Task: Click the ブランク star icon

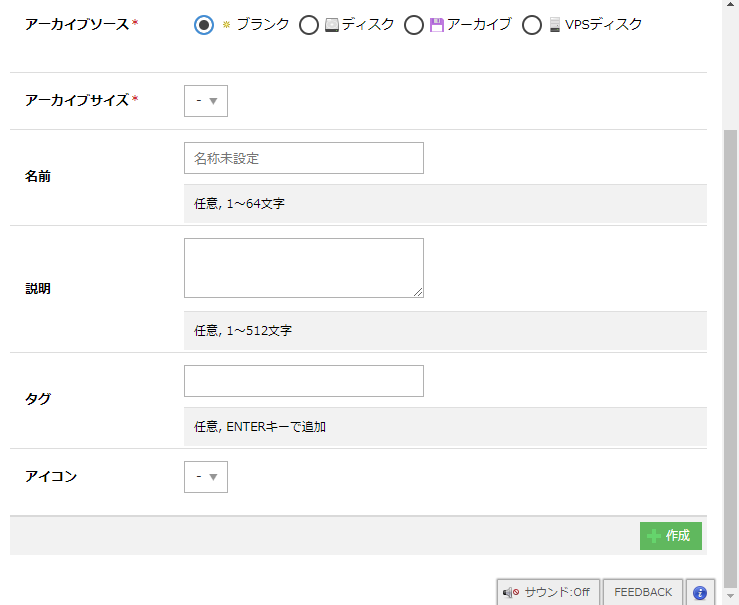Action: [x=226, y=25]
